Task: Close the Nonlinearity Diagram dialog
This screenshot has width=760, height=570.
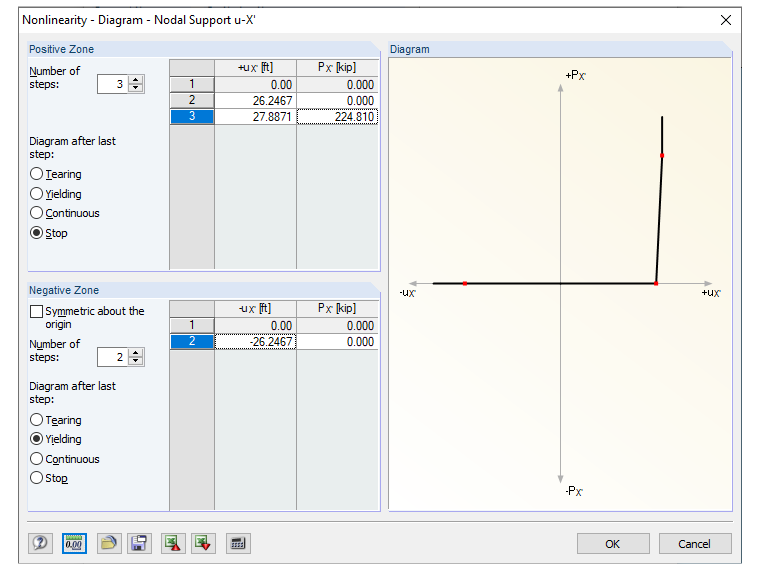Action: [726, 20]
